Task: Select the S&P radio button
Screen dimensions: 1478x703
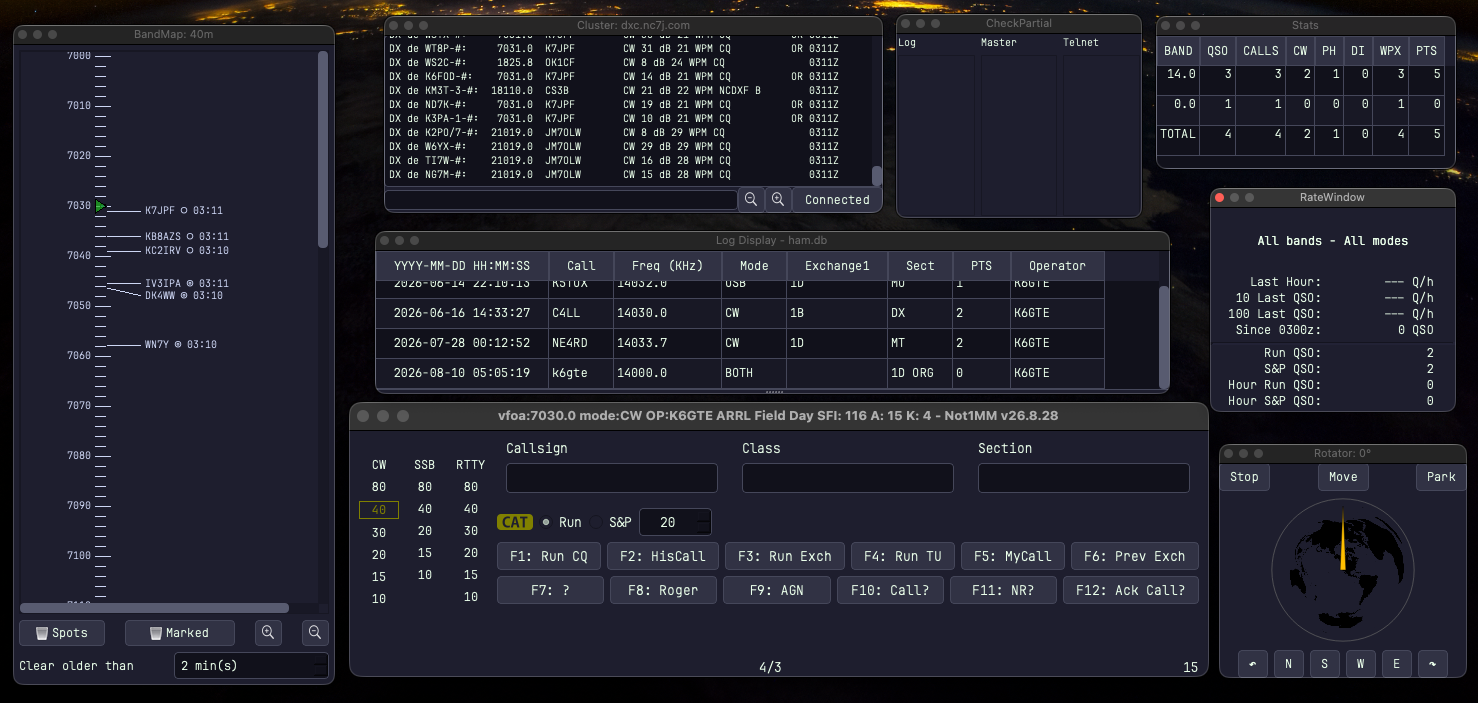Action: [x=612, y=522]
